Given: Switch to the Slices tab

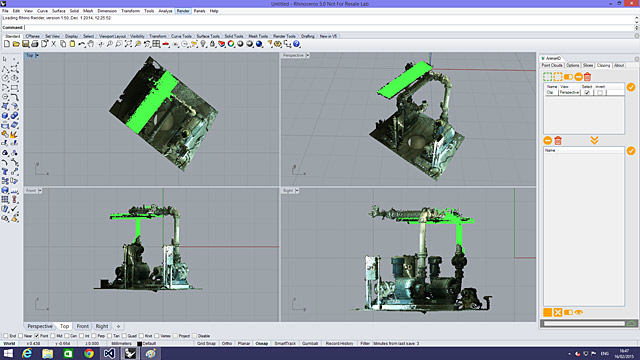Looking at the screenshot, I should tap(588, 65).
